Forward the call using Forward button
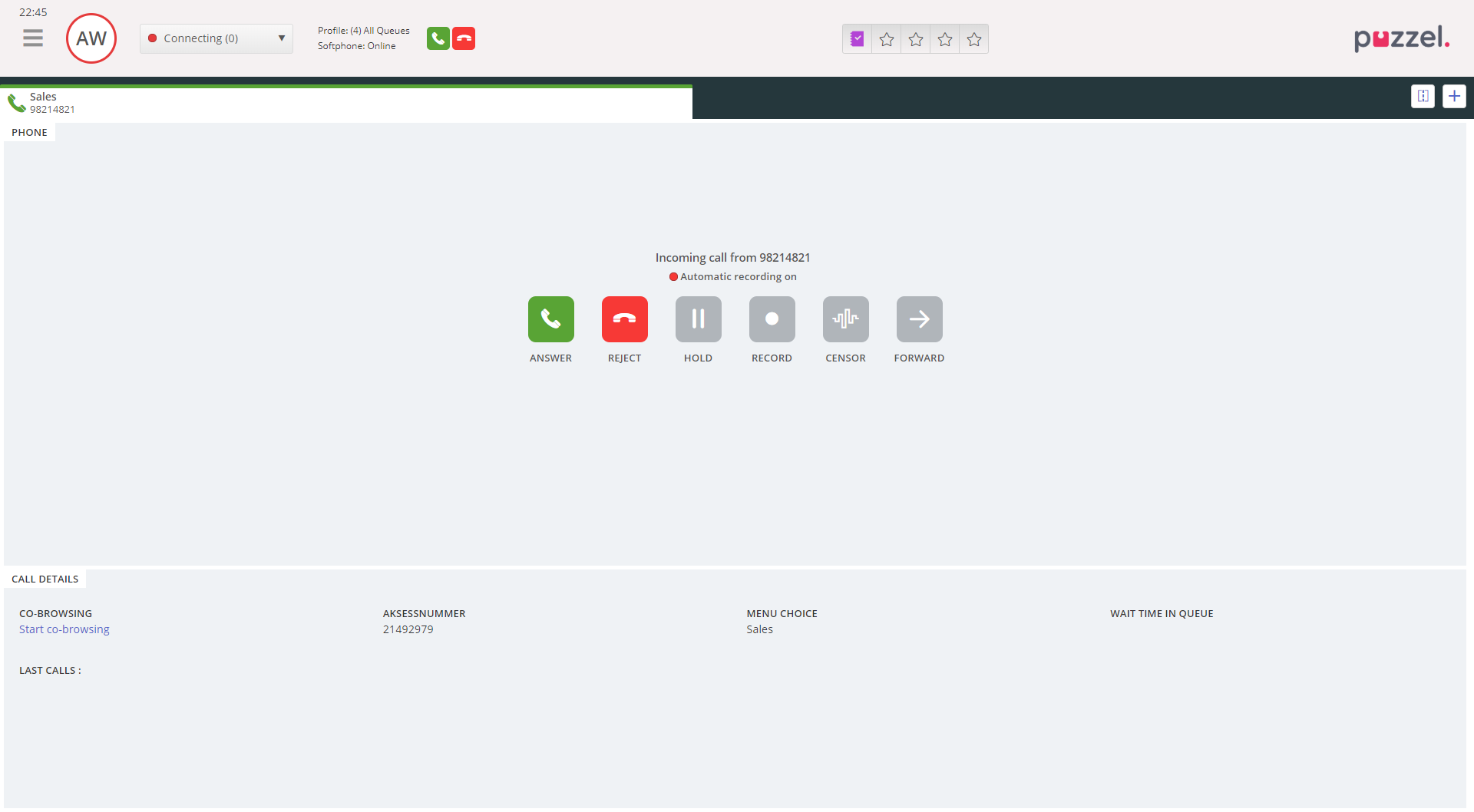This screenshot has width=1474, height=812. [x=919, y=319]
